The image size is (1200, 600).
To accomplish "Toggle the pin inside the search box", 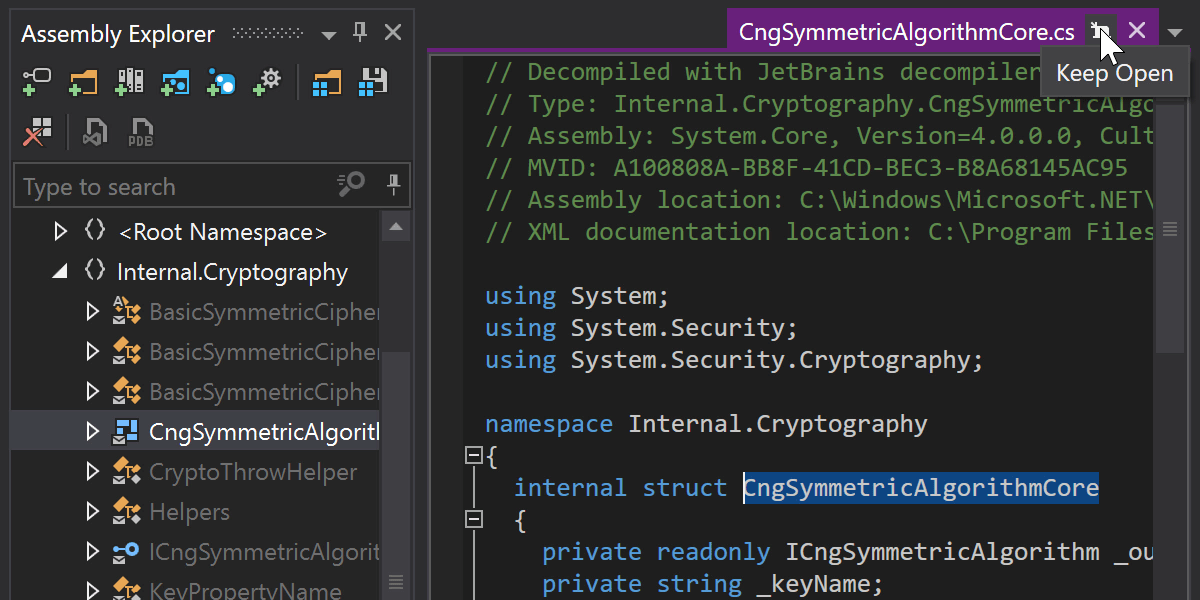I will pos(393,186).
